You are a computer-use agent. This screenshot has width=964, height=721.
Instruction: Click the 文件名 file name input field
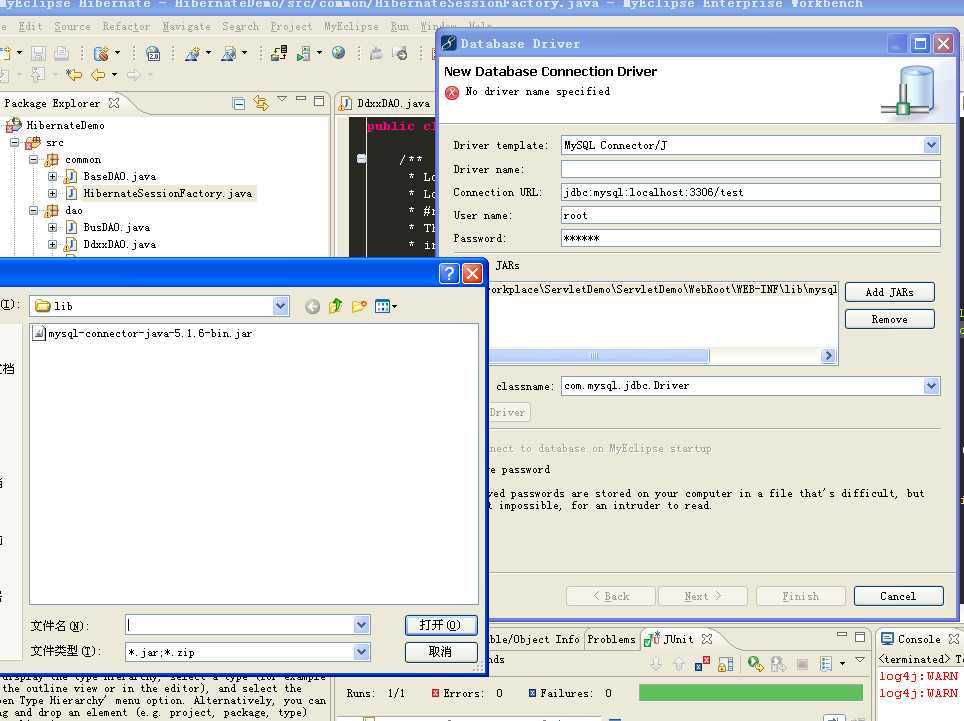point(240,625)
